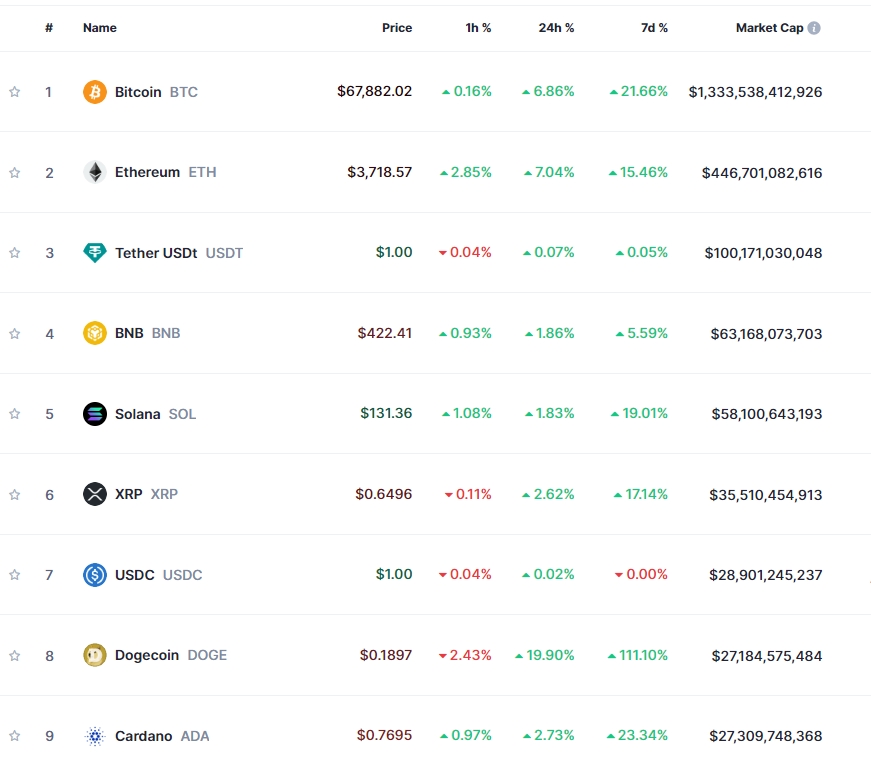The image size is (871, 765).
Task: Open the Dogecoin DOGE detail page
Action: coord(150,655)
